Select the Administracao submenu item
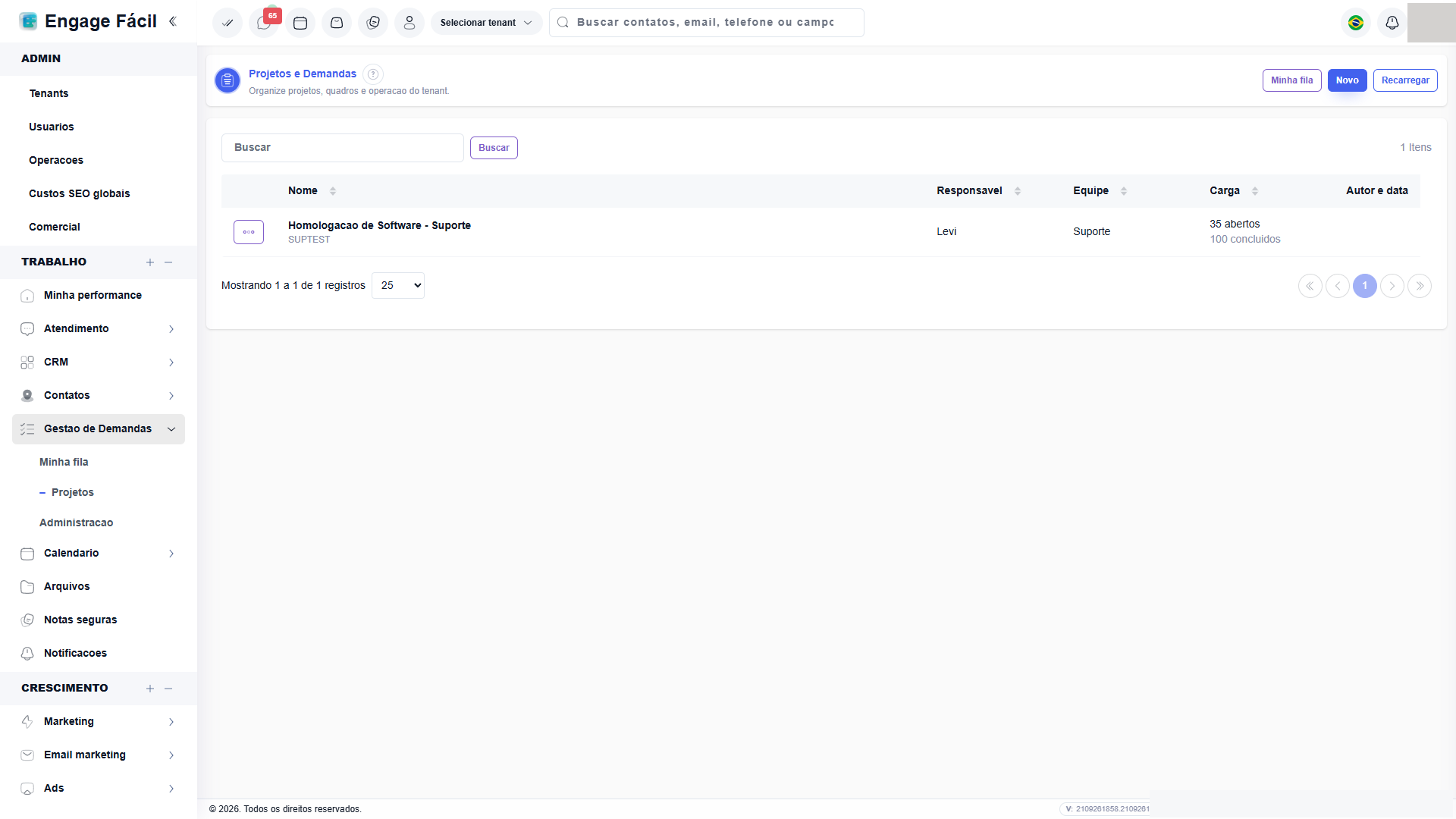 (x=76, y=523)
